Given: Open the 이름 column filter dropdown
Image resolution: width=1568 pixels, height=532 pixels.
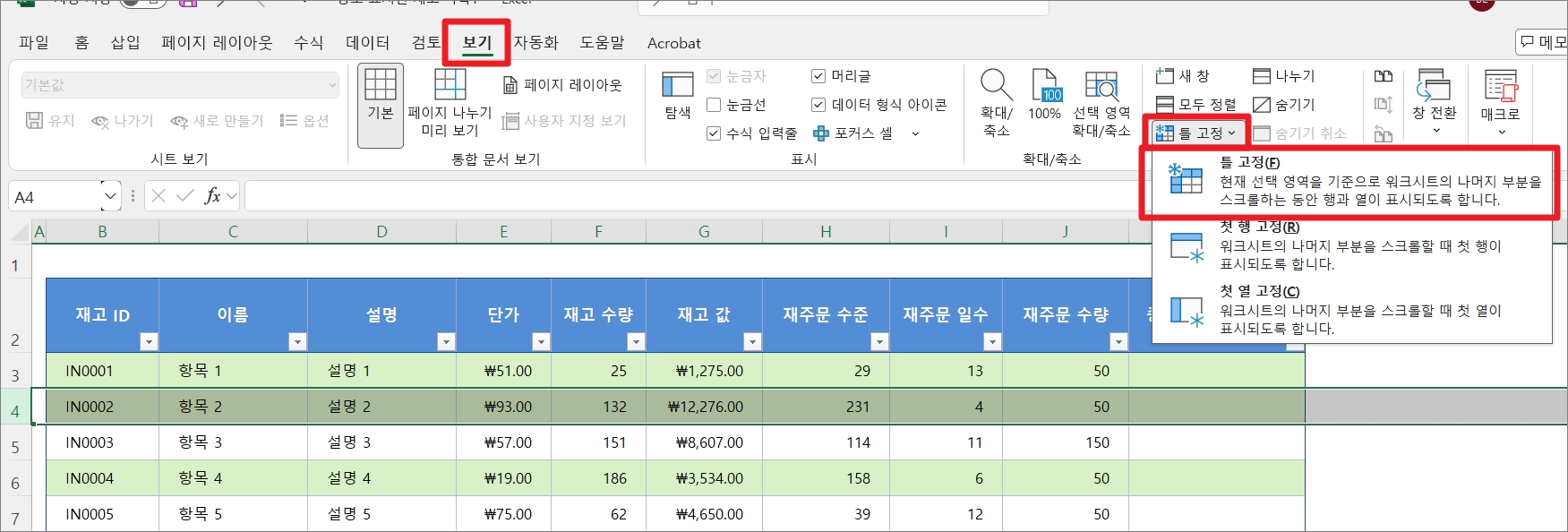Looking at the screenshot, I should pyautogui.click(x=297, y=341).
